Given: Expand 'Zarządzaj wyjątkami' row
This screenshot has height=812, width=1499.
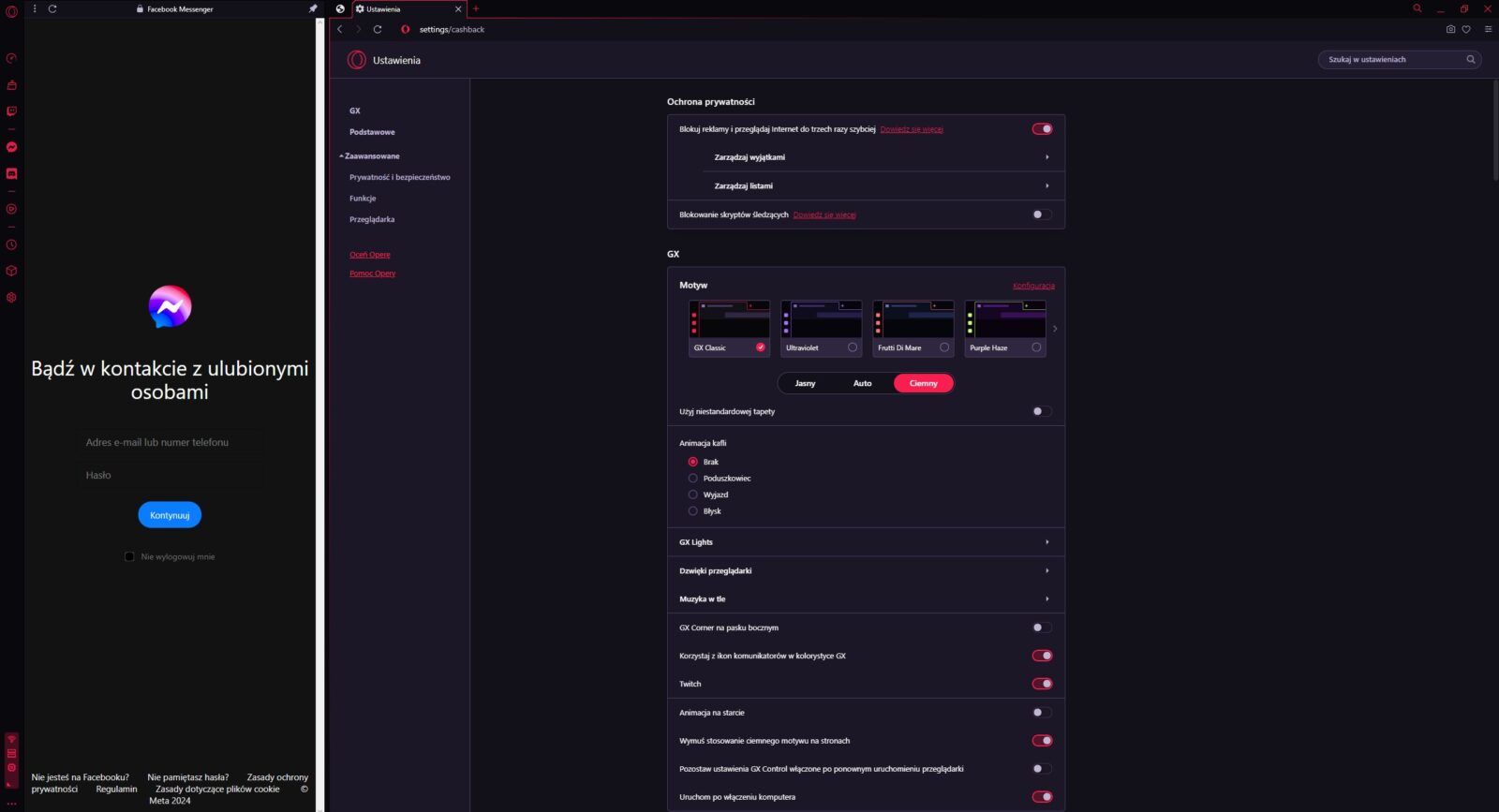Looking at the screenshot, I should 879,157.
